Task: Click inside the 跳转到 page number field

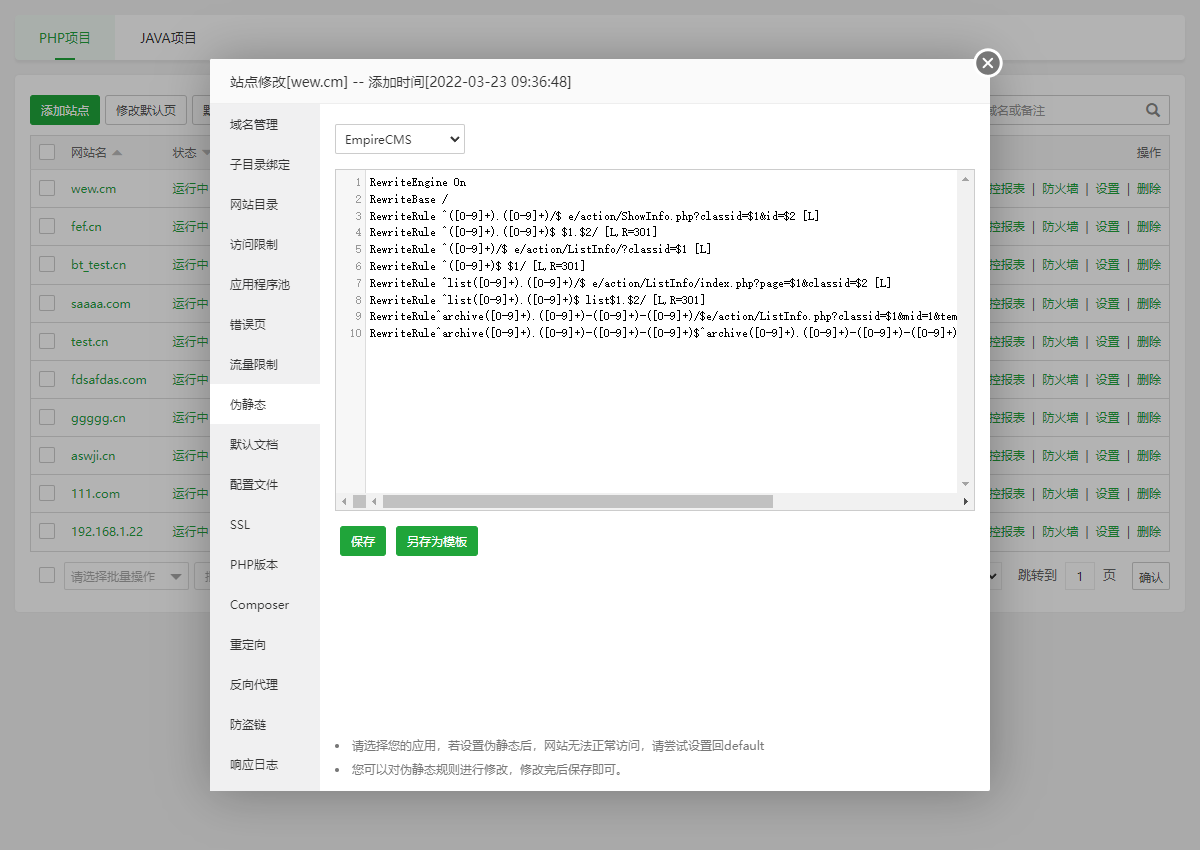Action: (x=1081, y=576)
